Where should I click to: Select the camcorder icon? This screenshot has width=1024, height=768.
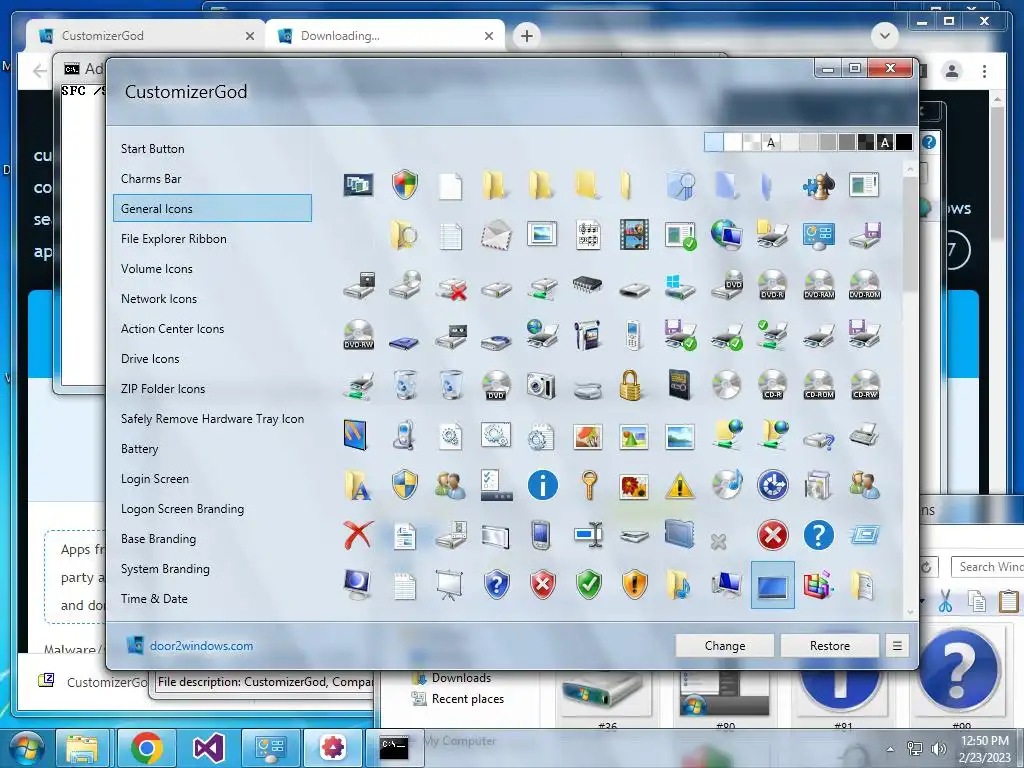[x=588, y=335]
